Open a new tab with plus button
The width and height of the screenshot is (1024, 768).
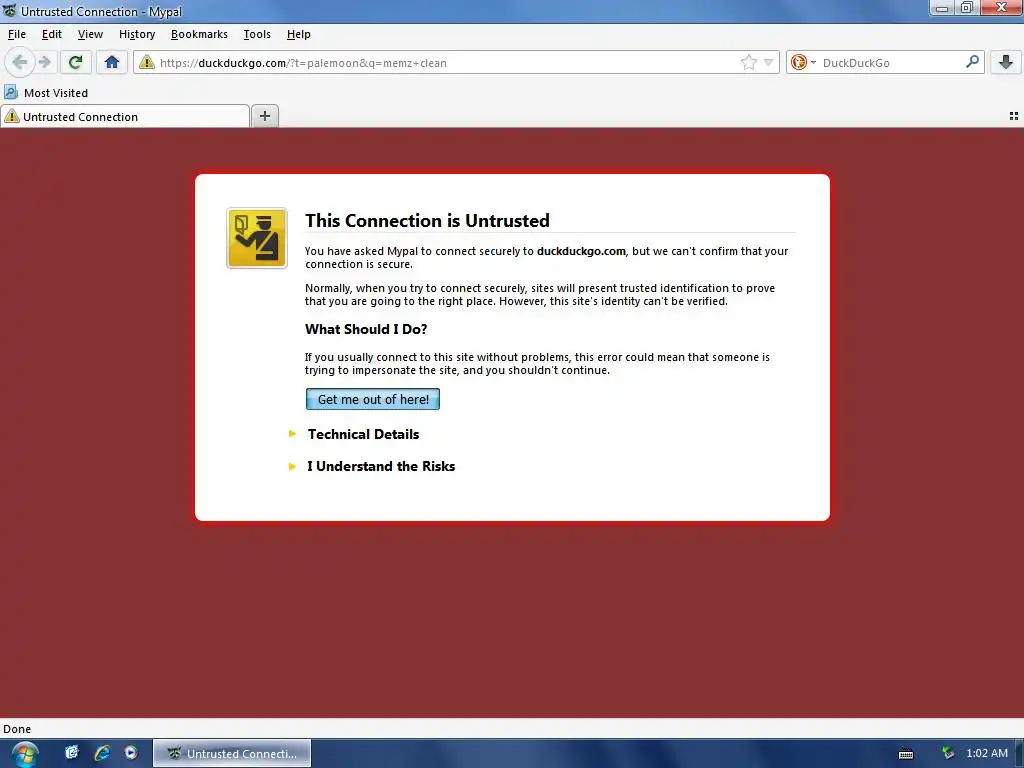264,116
